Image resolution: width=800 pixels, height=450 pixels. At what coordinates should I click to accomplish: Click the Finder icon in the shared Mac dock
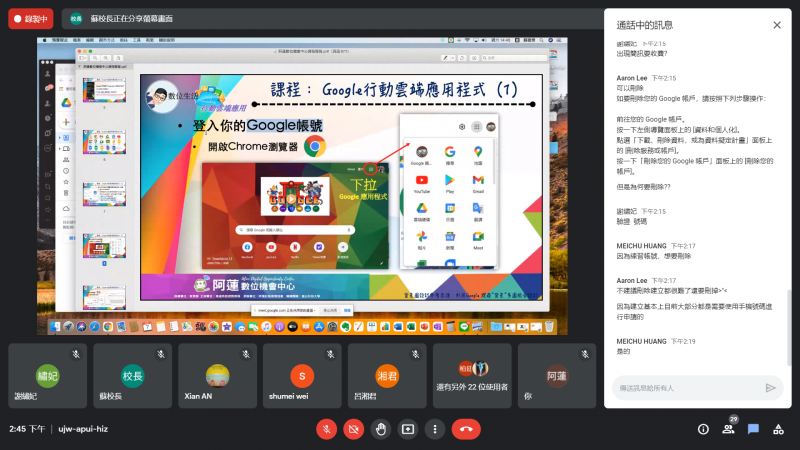(55, 327)
